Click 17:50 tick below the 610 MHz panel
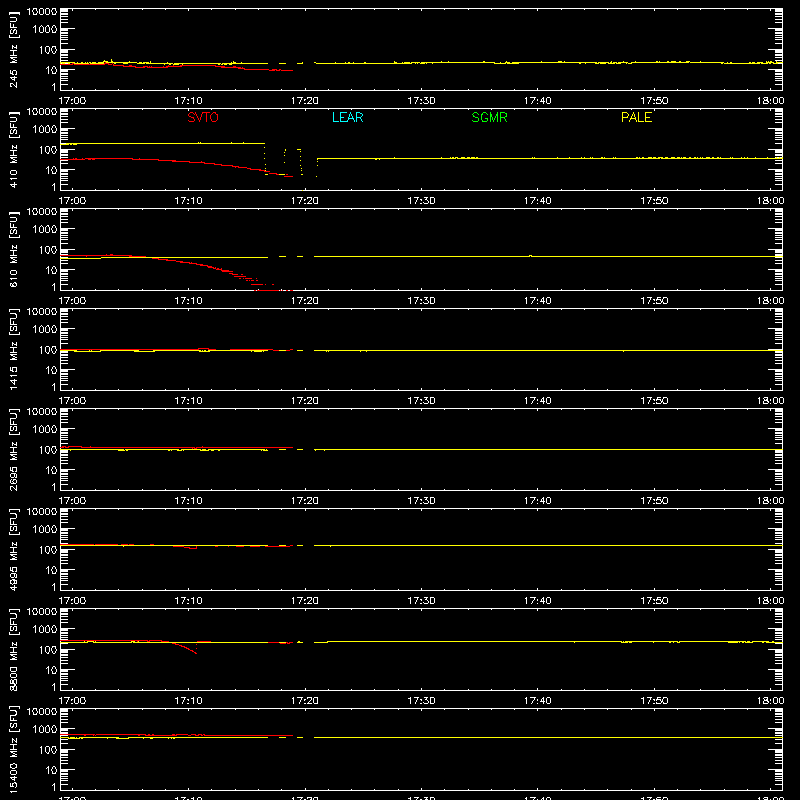 654,301
